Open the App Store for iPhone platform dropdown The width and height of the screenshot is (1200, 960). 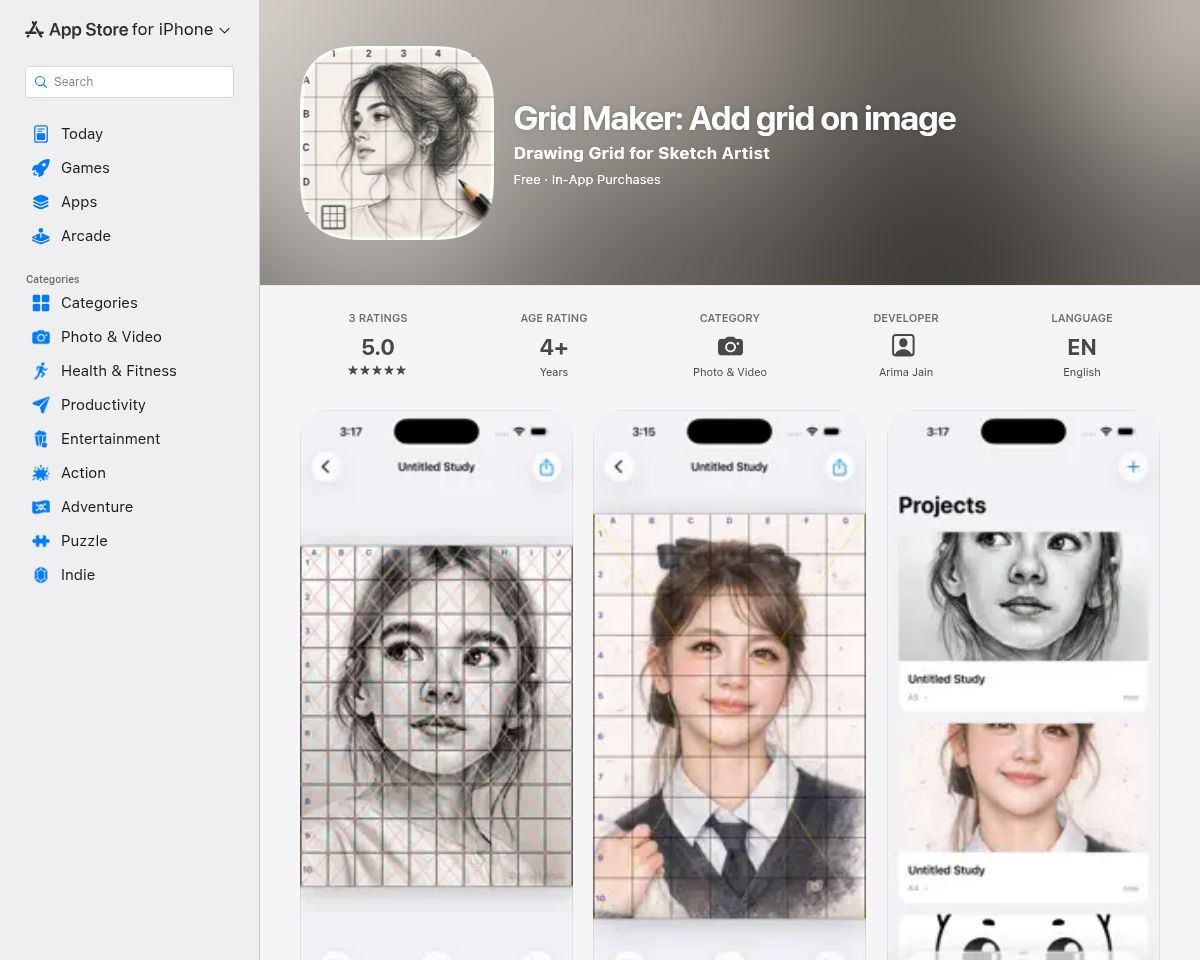click(x=128, y=30)
